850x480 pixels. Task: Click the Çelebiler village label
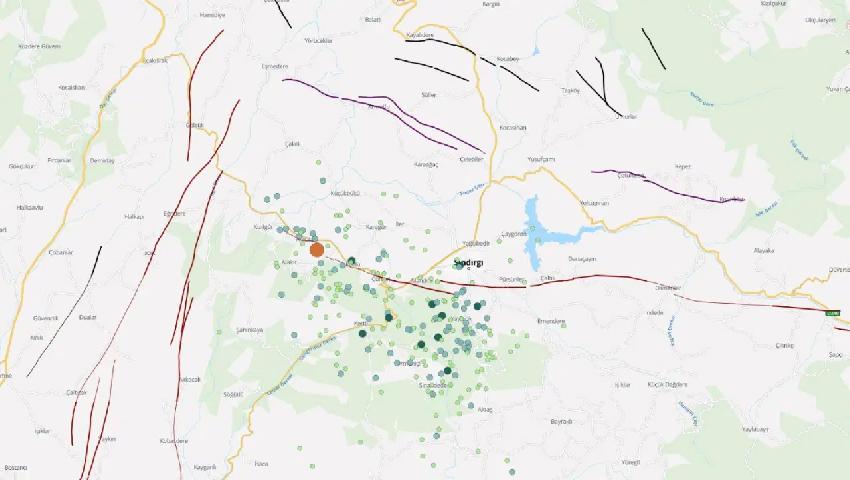(x=471, y=159)
